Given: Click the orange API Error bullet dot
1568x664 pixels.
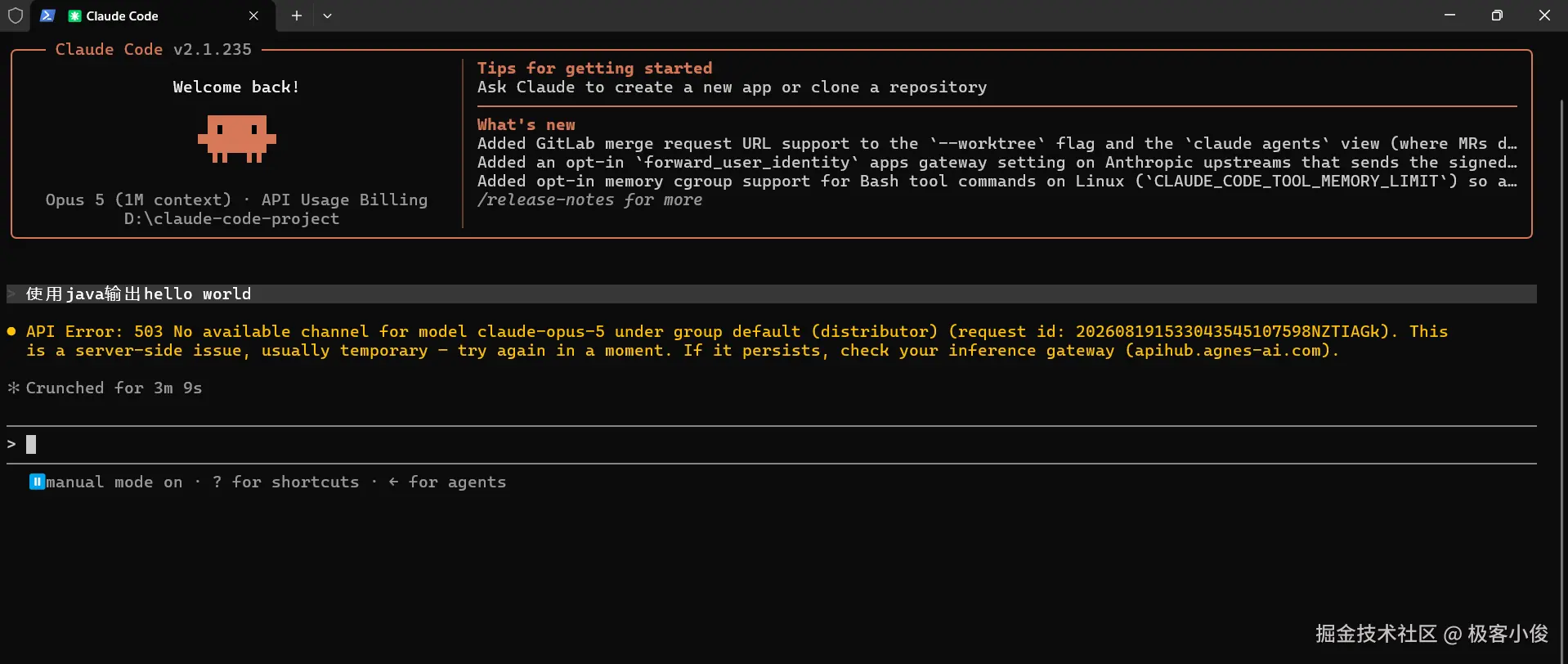Looking at the screenshot, I should (x=11, y=331).
